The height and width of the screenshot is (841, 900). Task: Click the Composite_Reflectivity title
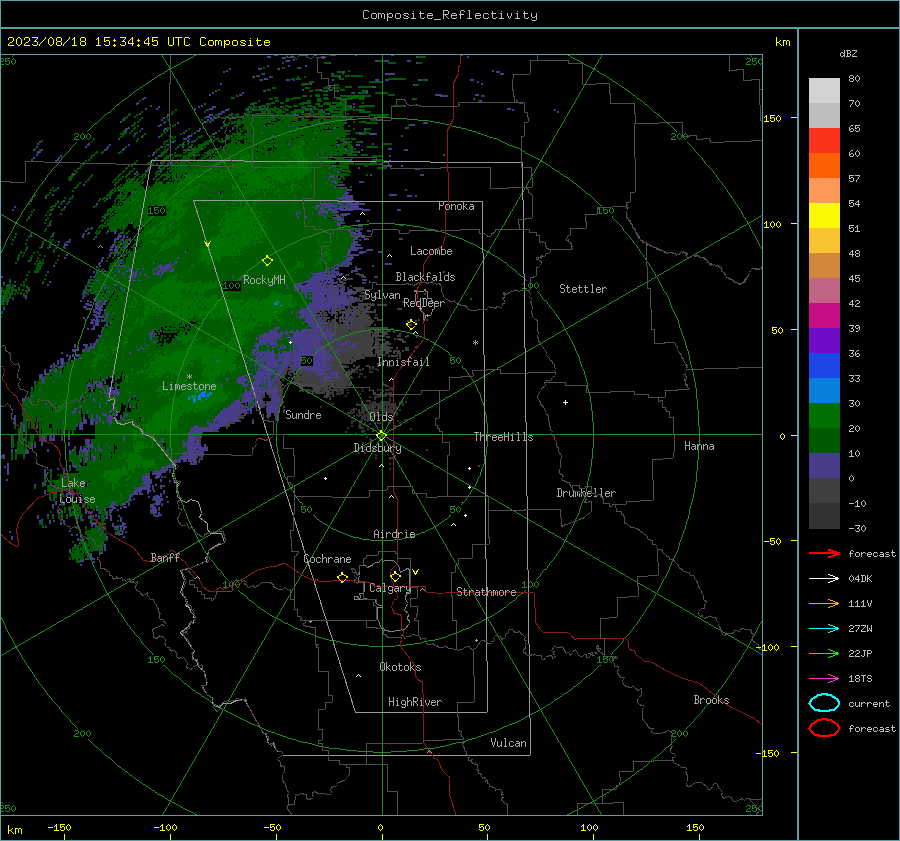[x=449, y=15]
